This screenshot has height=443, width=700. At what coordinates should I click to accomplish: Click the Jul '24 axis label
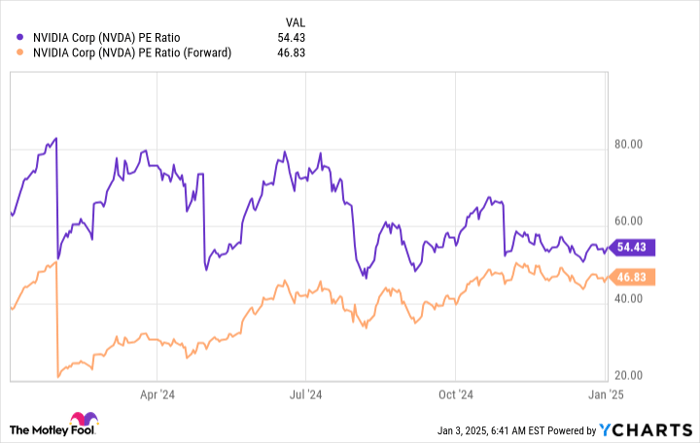tap(305, 394)
